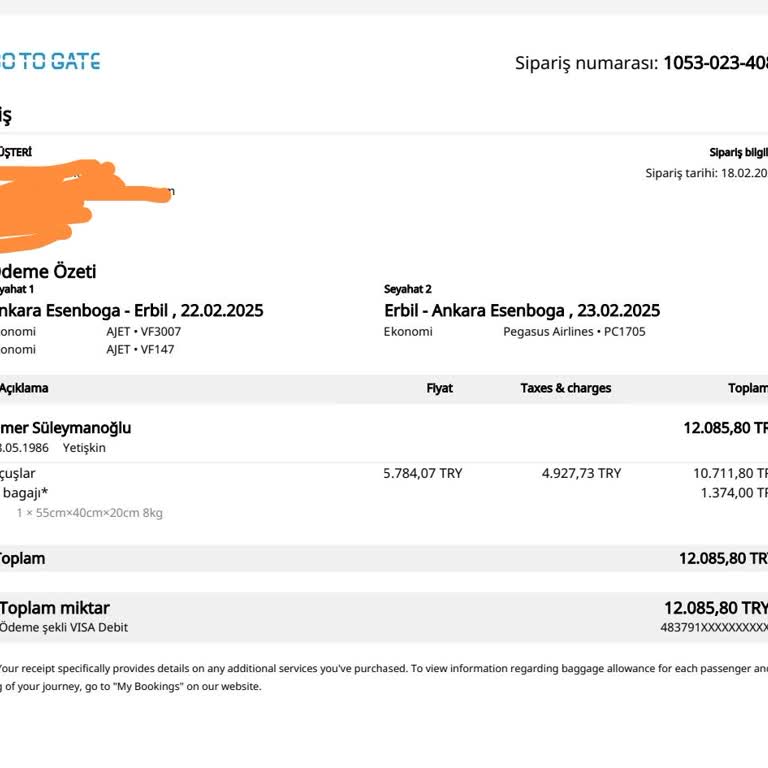Click the 5.784,07 TRY price value
The height and width of the screenshot is (768, 768).
click(422, 473)
